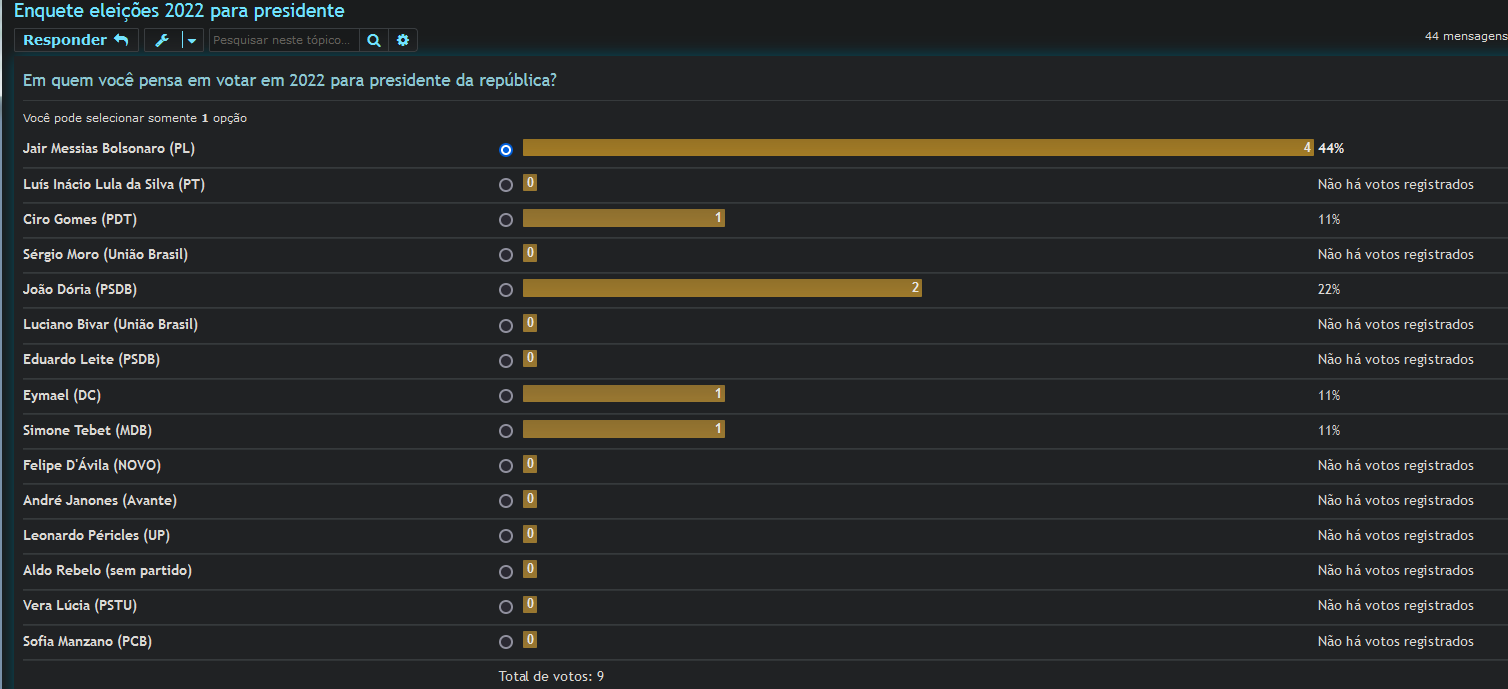Click the Responder reply button
This screenshot has width=1508, height=689.
click(76, 40)
